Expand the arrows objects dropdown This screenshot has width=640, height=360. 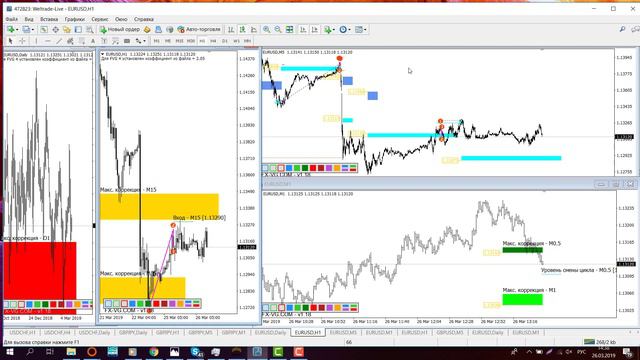pyautogui.click(x=144, y=41)
